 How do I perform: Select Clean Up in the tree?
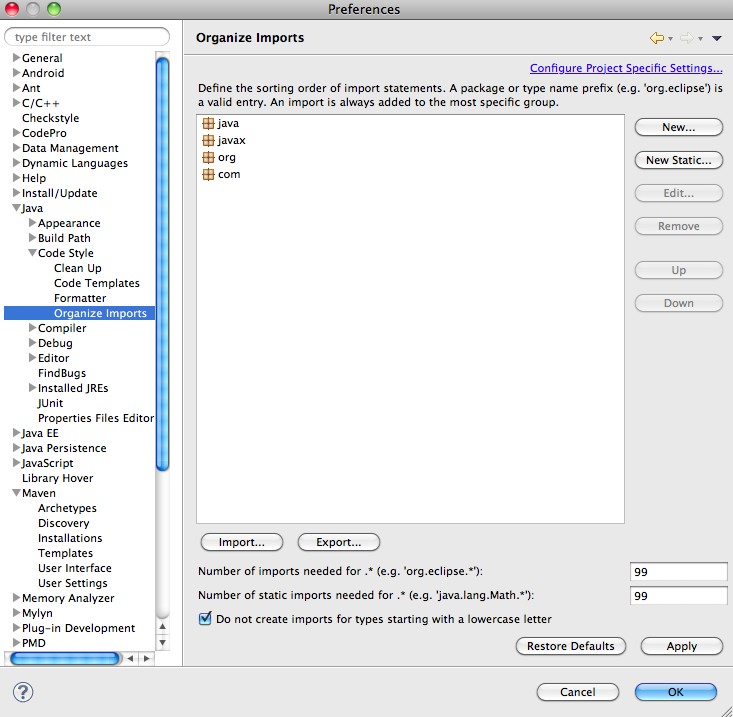pyautogui.click(x=78, y=268)
